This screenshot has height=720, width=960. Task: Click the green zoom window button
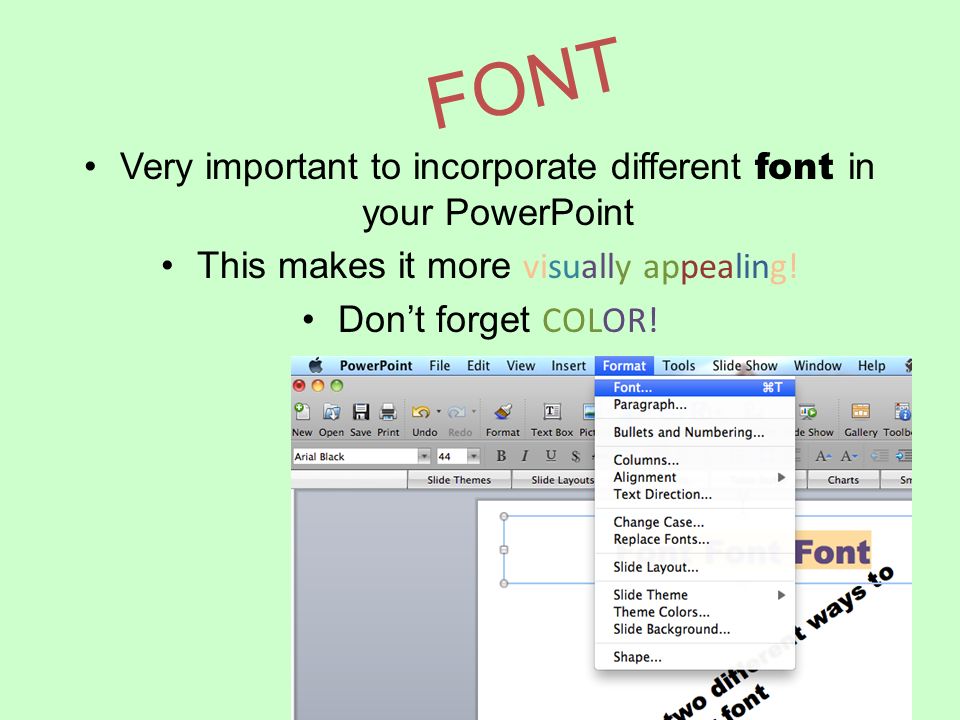(x=337, y=386)
